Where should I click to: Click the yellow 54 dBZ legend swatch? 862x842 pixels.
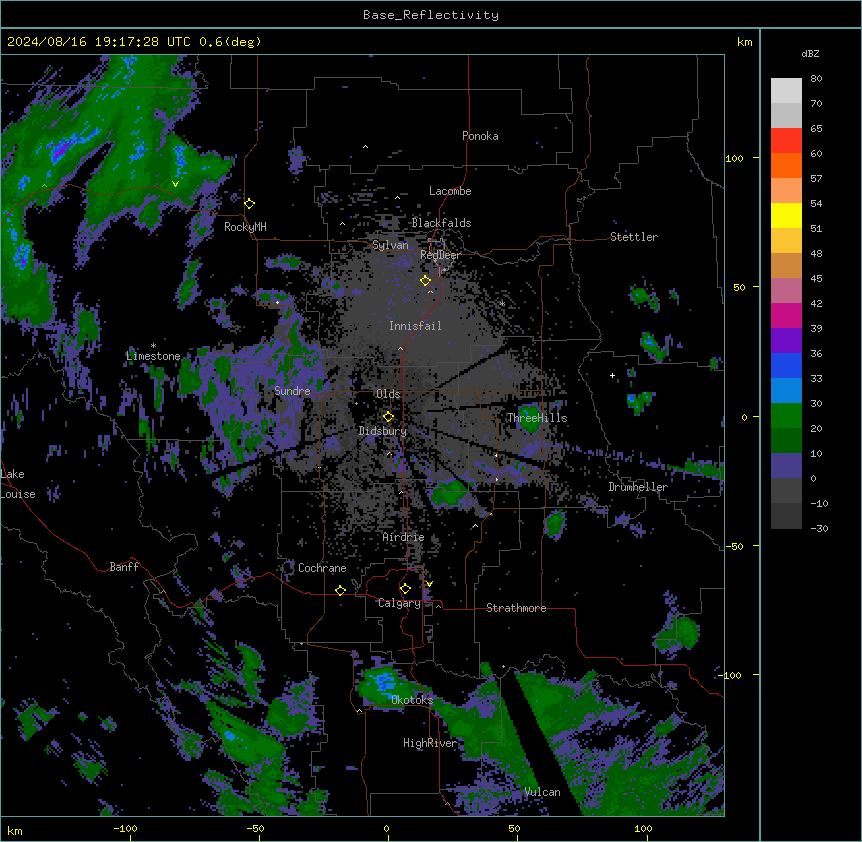[786, 215]
